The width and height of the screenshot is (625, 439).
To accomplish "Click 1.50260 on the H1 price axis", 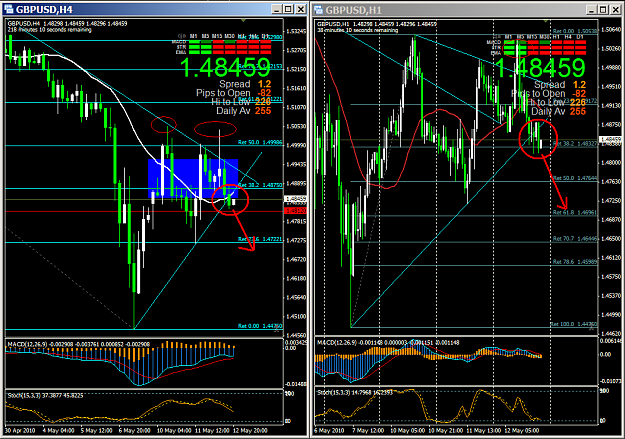I will point(611,49).
